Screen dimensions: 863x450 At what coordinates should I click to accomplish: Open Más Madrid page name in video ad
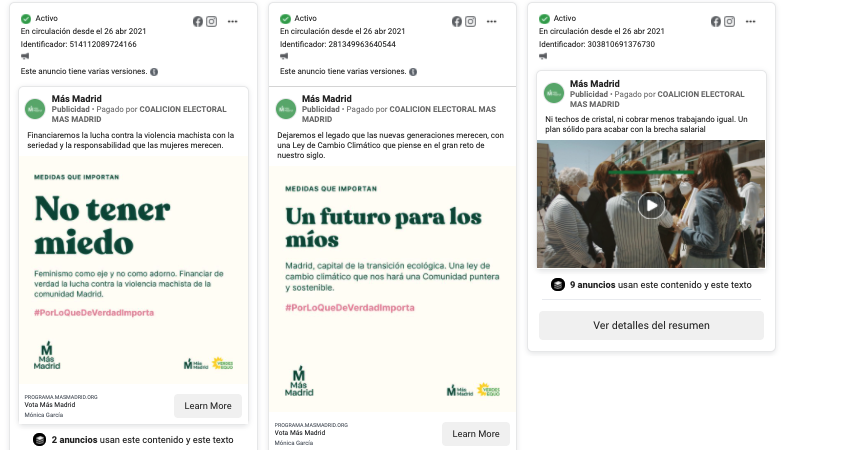pos(594,84)
